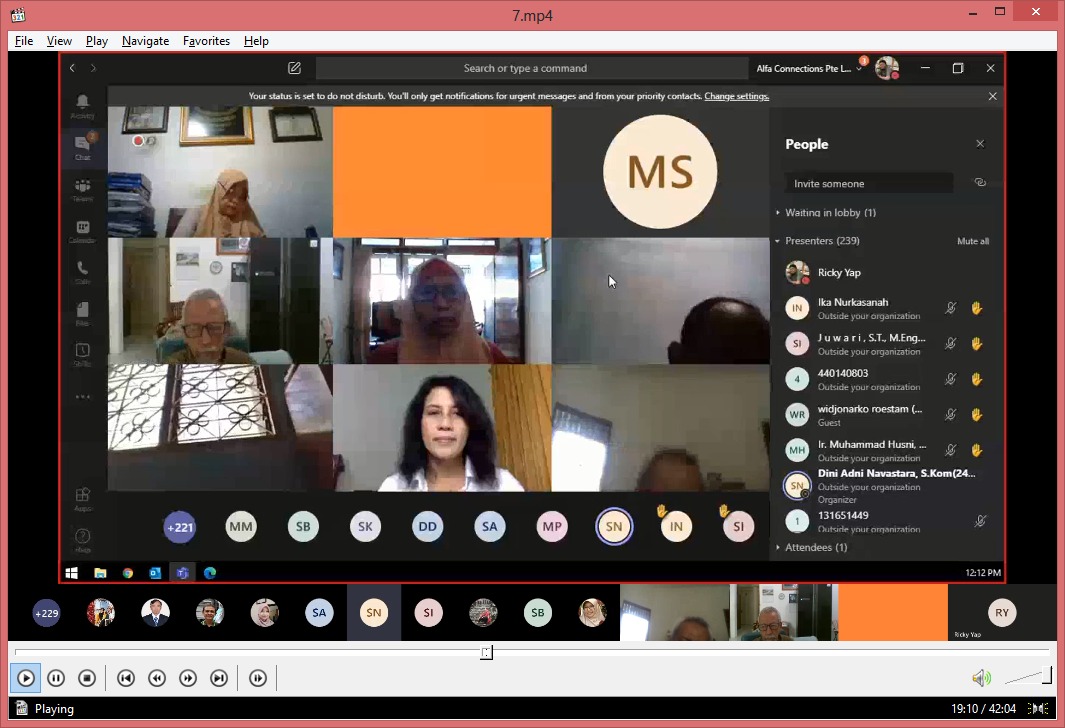Viewport: 1065px width, 728px height.
Task: Click the Stop playback button
Action: coord(87,678)
